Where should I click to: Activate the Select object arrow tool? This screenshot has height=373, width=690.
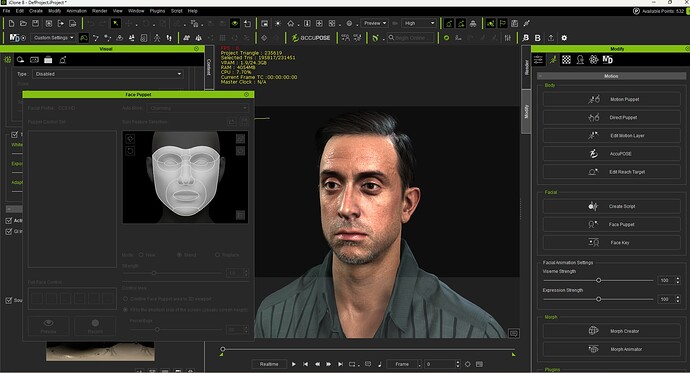(115, 23)
